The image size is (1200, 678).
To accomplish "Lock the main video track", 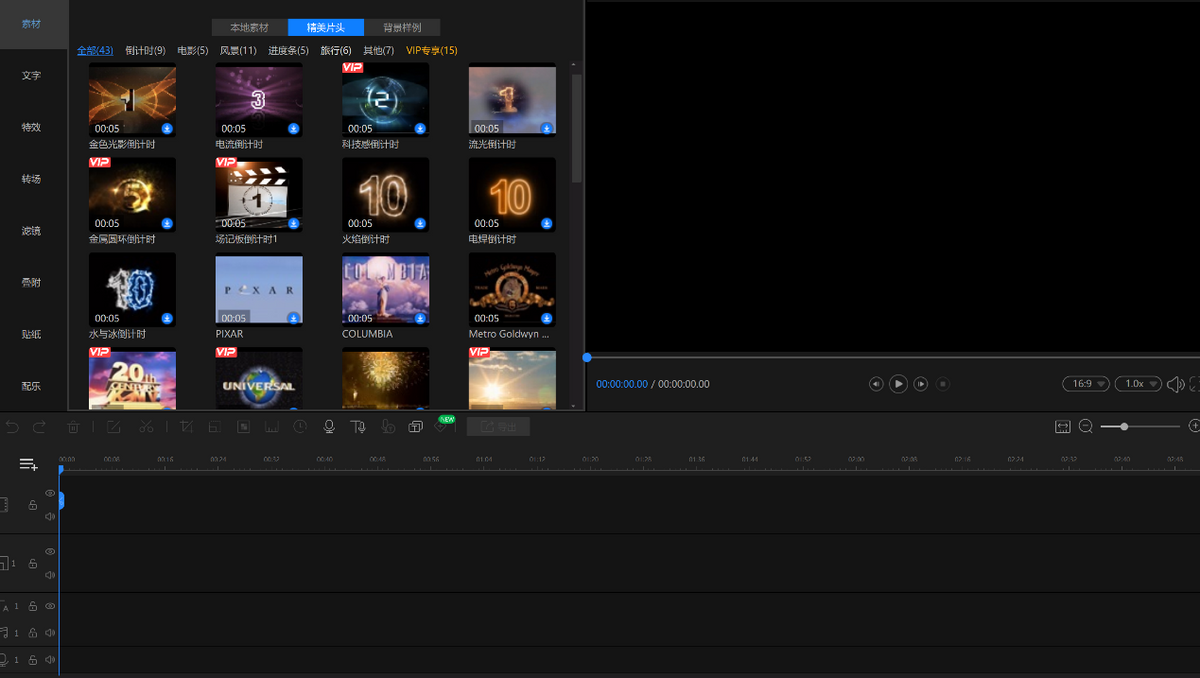I will tap(33, 505).
